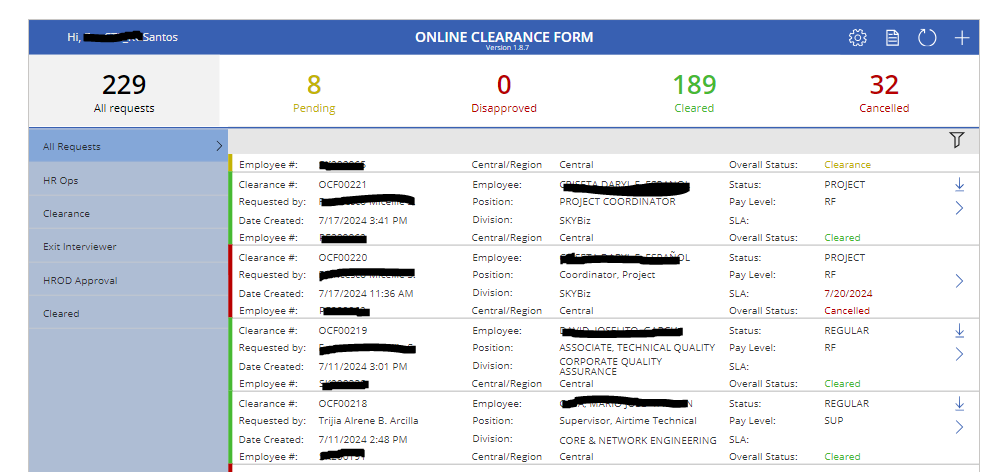Open the filter funnel icon
The image size is (1004, 472).
(x=956, y=141)
